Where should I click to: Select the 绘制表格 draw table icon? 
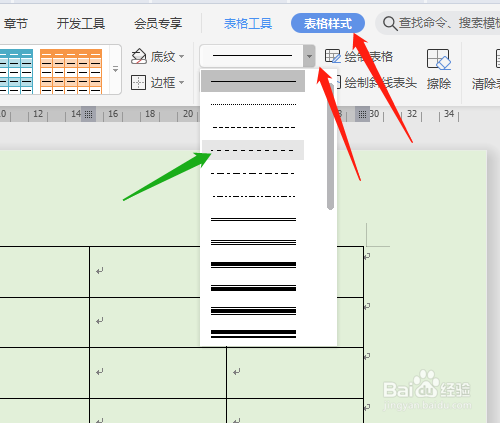click(x=332, y=56)
